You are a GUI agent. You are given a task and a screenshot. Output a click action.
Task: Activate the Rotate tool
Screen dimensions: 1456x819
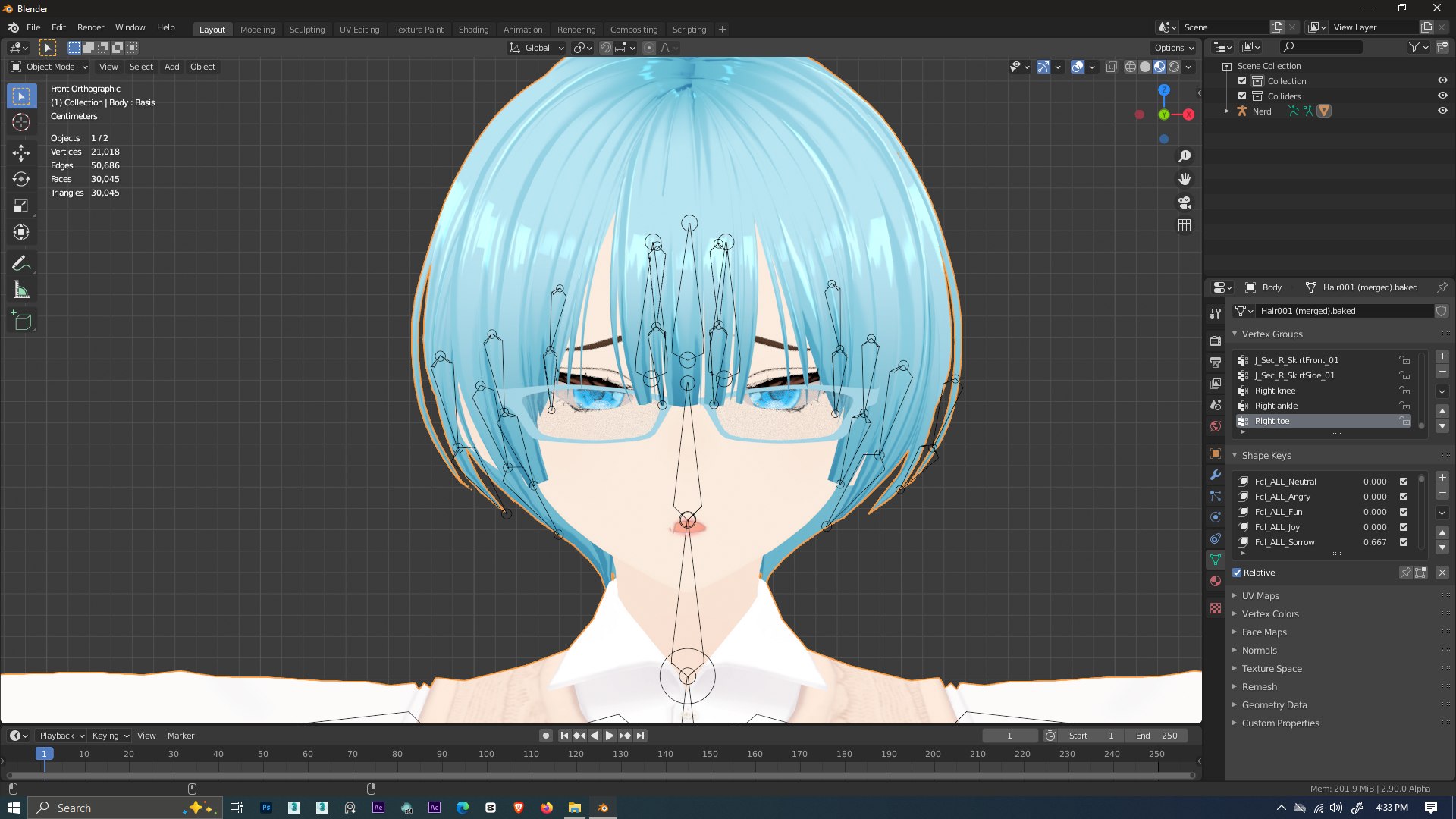tap(21, 179)
